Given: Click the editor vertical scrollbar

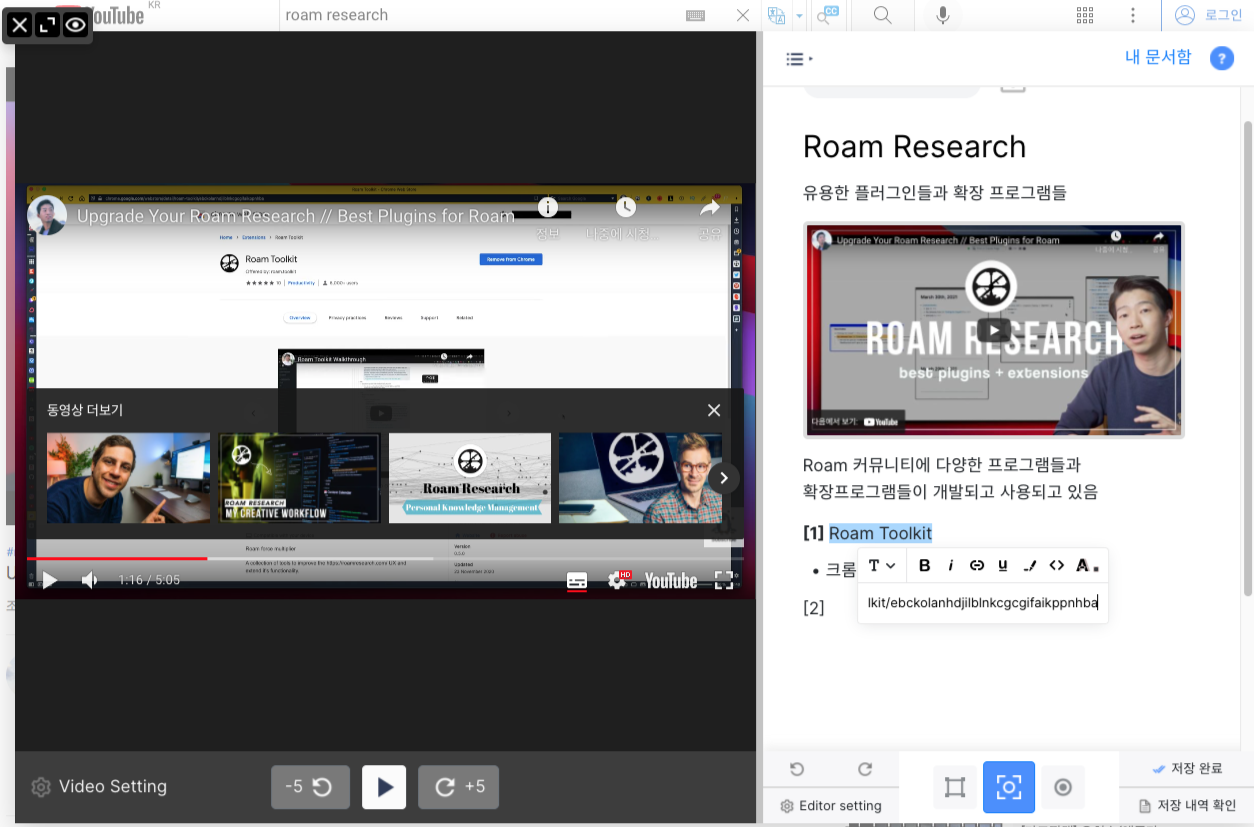Looking at the screenshot, I should coord(1247,357).
